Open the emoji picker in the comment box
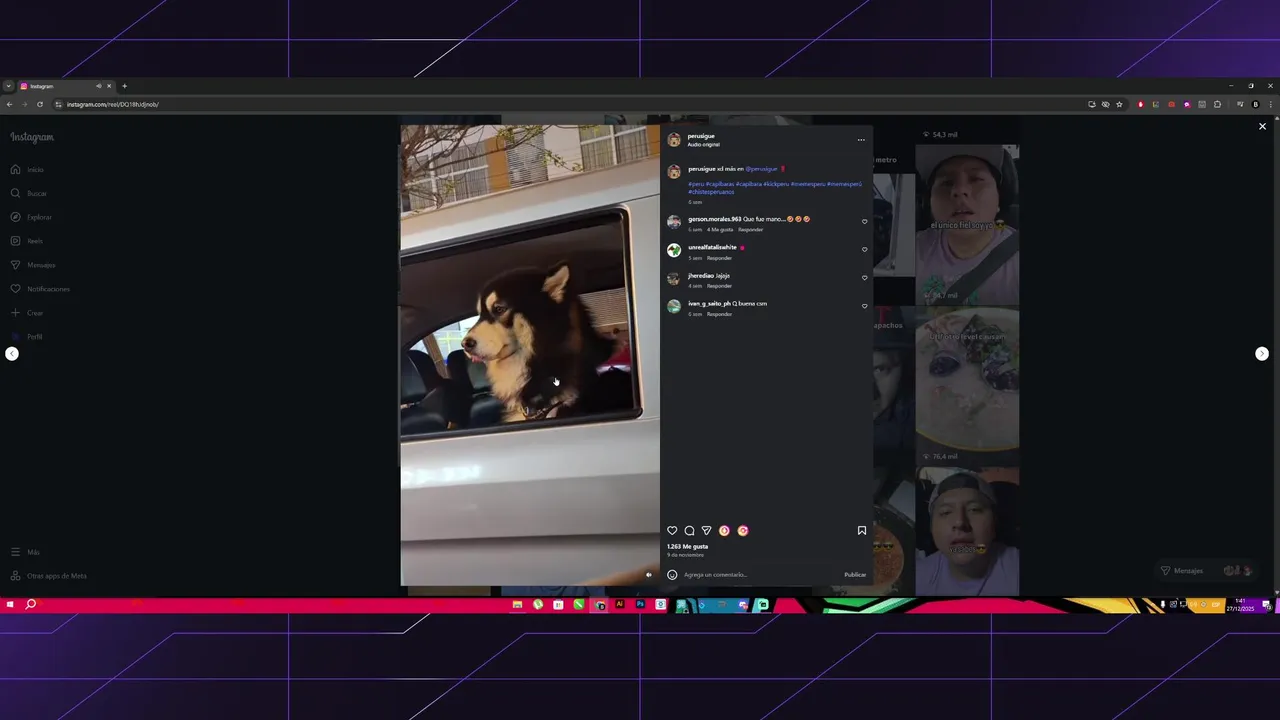1280x720 pixels. 672,575
